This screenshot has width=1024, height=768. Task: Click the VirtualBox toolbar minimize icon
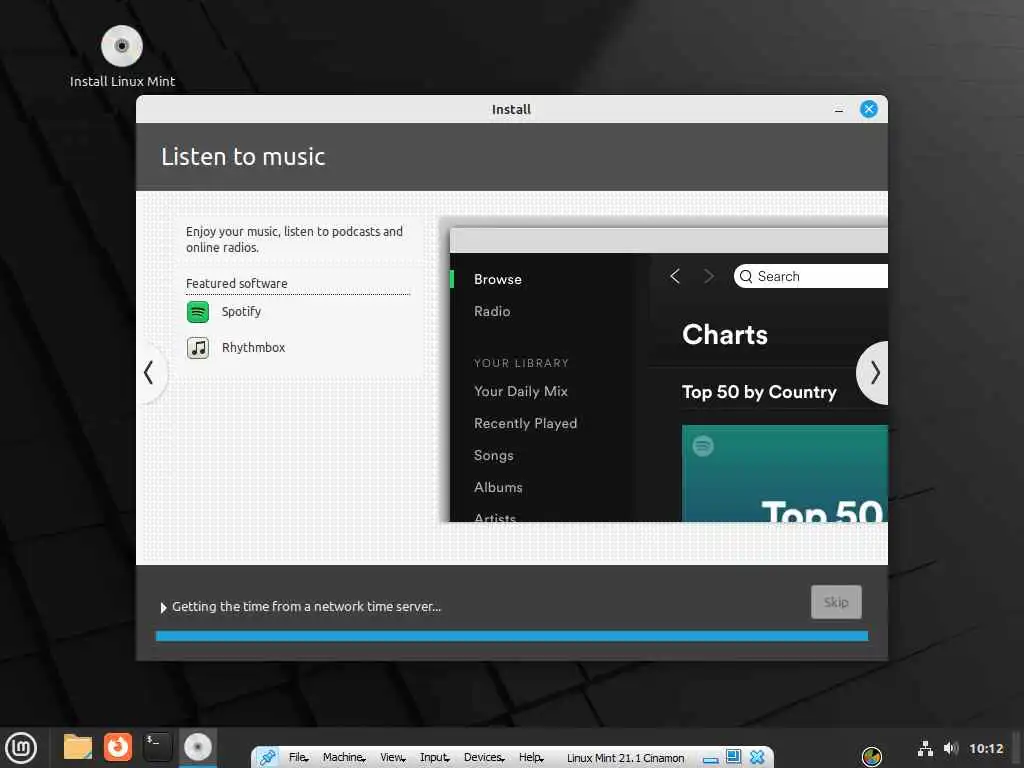click(x=711, y=760)
